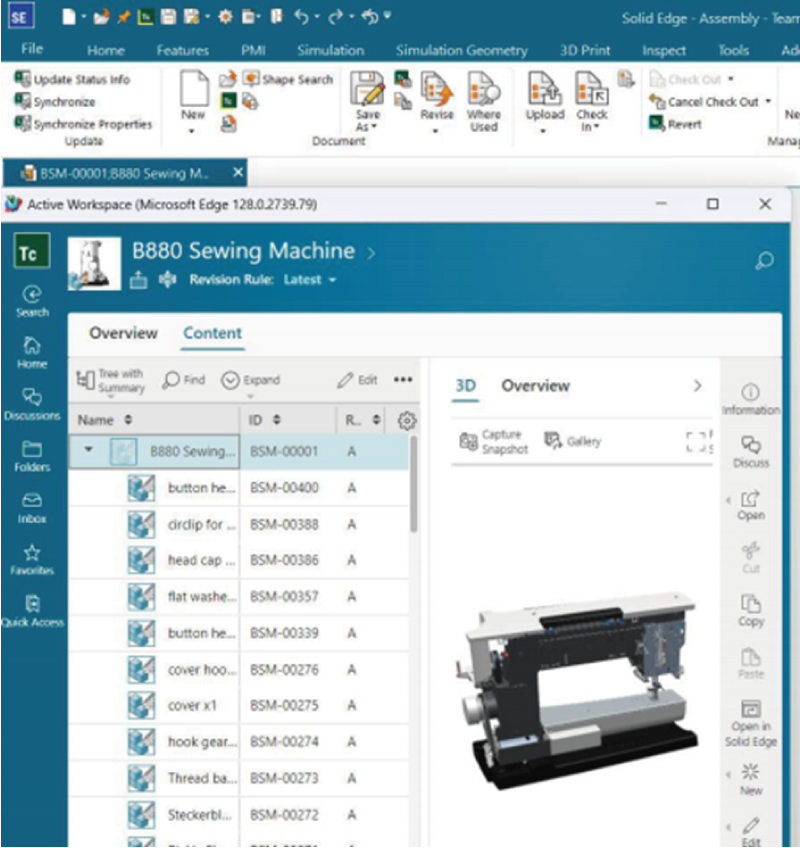Open the Revise dropdown arrow
The width and height of the screenshot is (800, 848).
coord(435,131)
